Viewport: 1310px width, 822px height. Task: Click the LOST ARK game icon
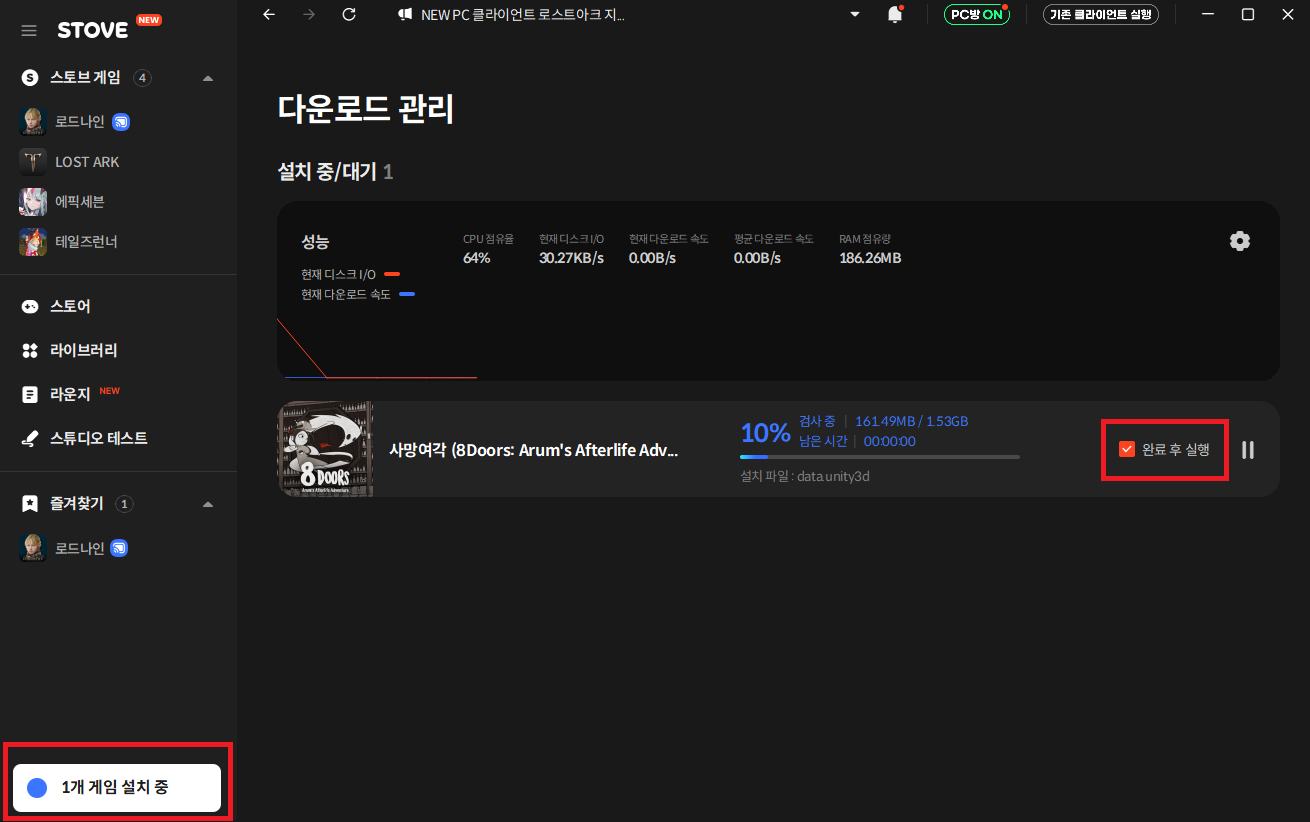[33, 162]
